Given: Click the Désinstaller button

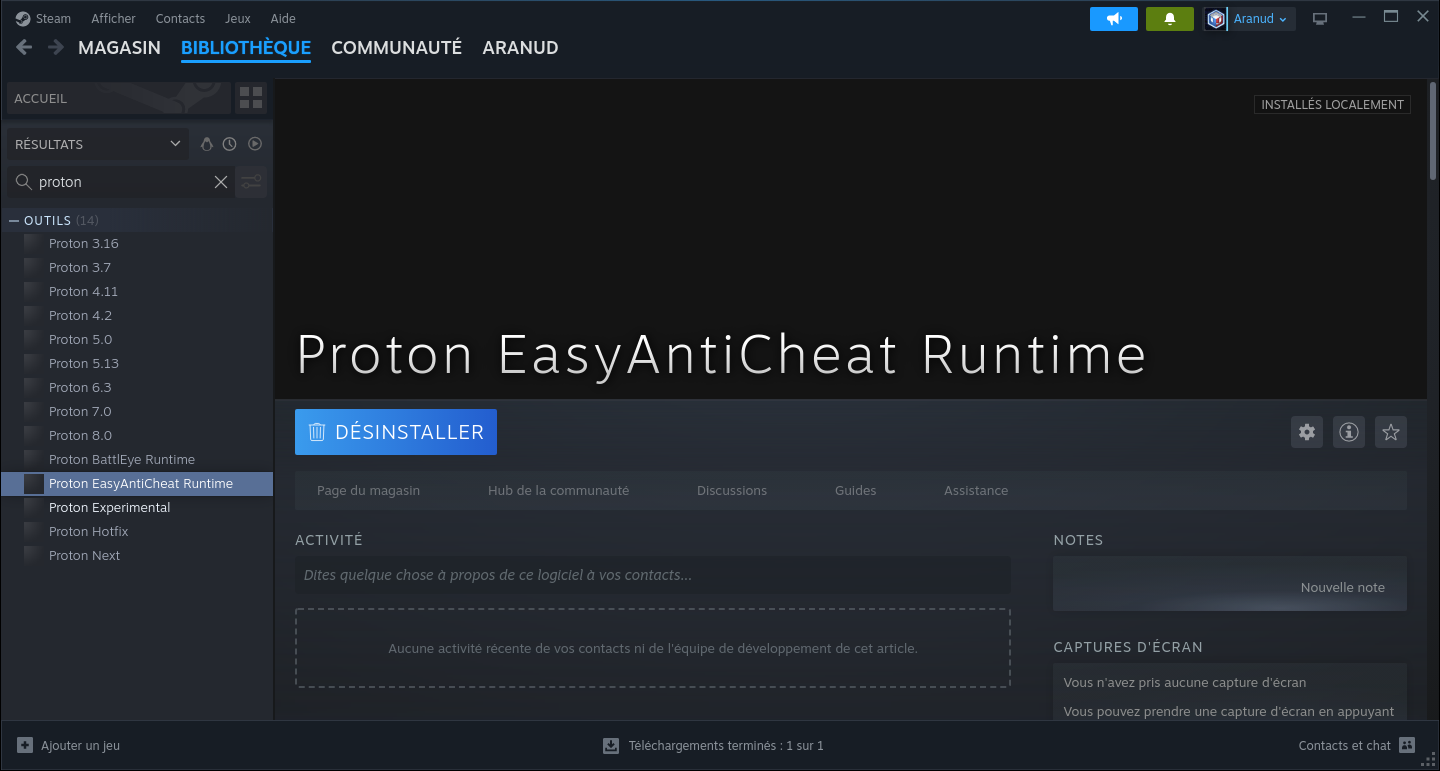Looking at the screenshot, I should [x=396, y=432].
